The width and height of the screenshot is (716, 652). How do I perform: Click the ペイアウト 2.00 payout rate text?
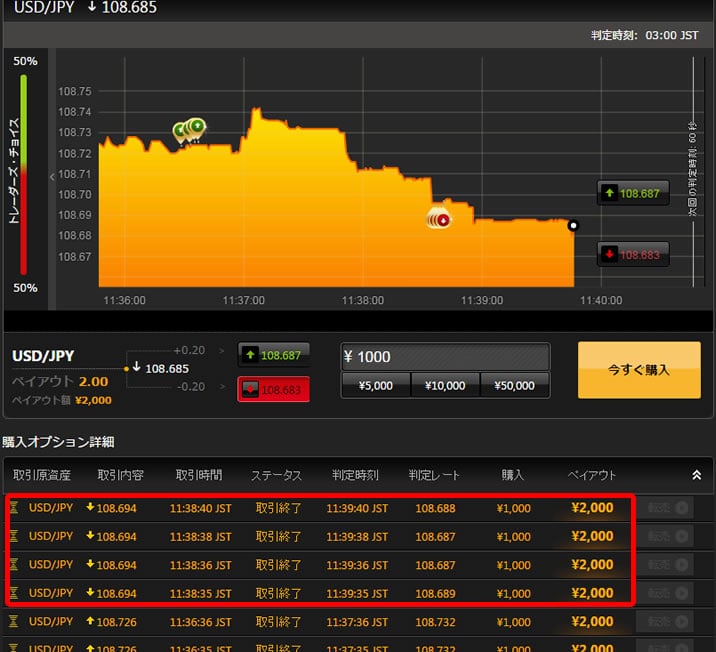coord(60,381)
